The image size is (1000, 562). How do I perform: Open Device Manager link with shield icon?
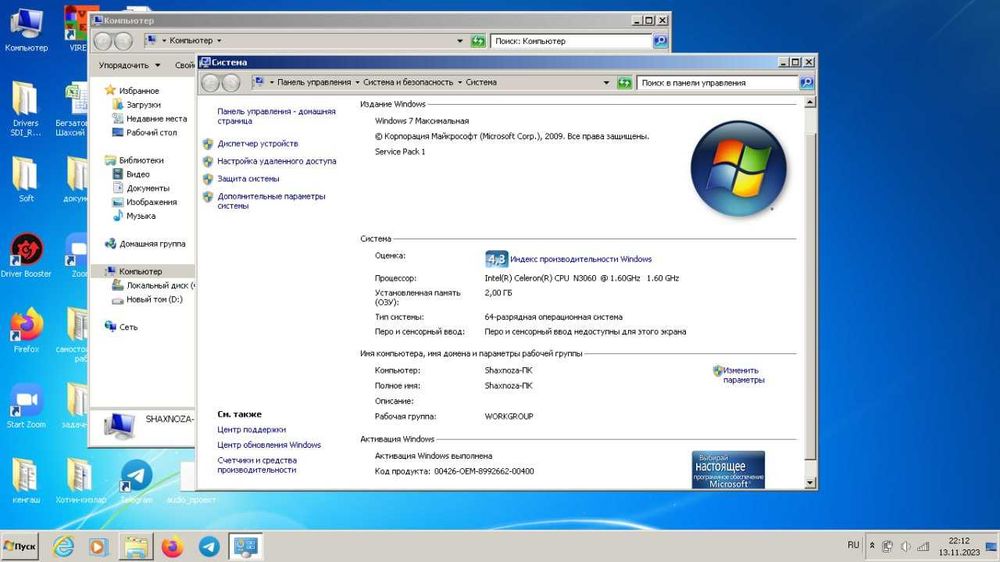pyautogui.click(x=257, y=143)
